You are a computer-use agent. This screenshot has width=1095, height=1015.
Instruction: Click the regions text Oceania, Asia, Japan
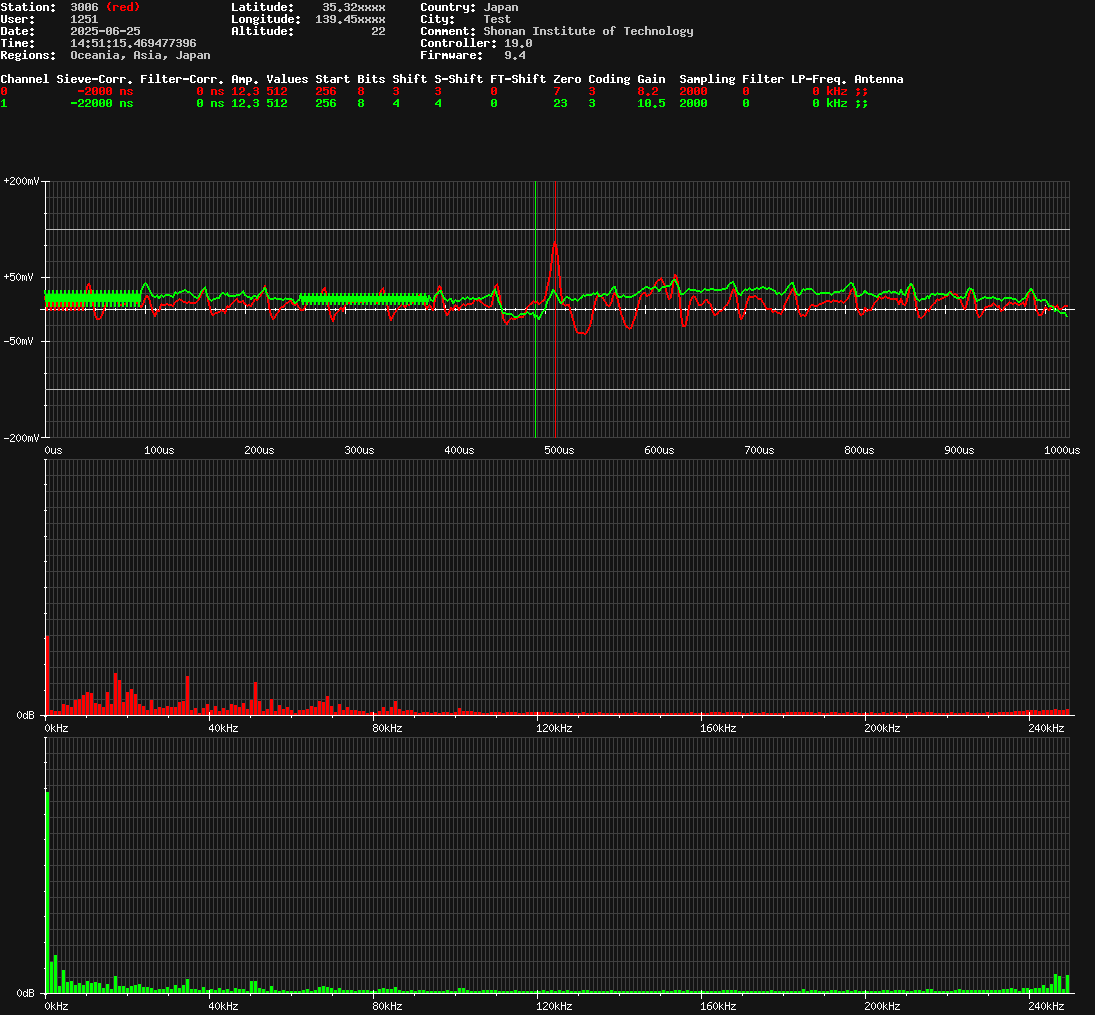pyautogui.click(x=140, y=55)
